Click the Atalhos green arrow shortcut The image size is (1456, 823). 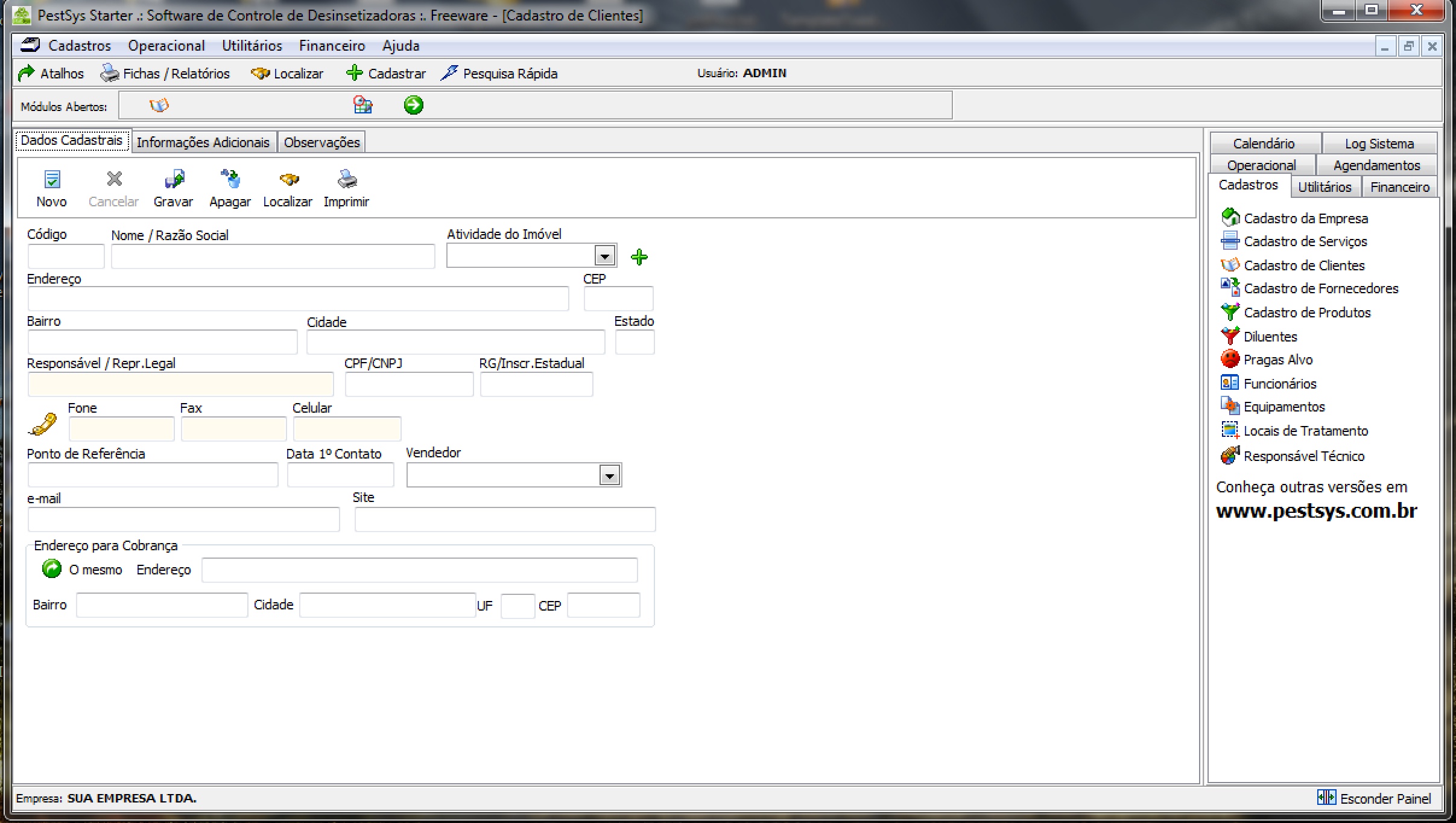pyautogui.click(x=51, y=74)
